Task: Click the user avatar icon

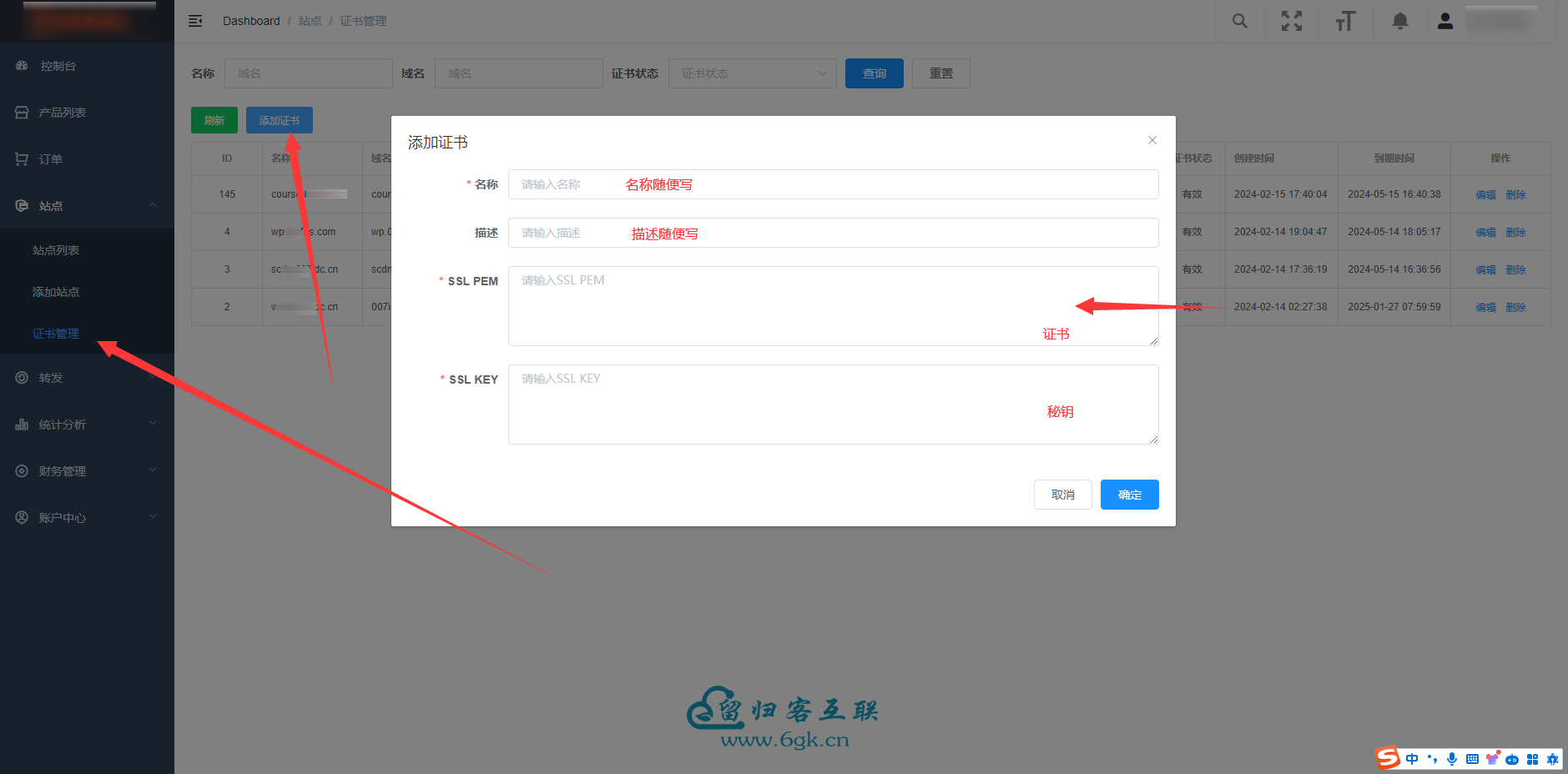Action: point(1445,21)
